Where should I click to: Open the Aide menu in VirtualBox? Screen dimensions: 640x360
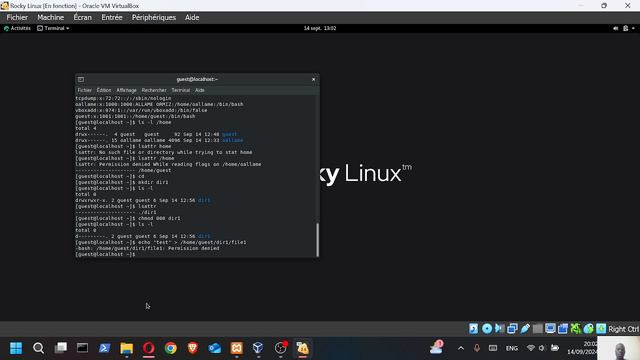click(x=192, y=18)
